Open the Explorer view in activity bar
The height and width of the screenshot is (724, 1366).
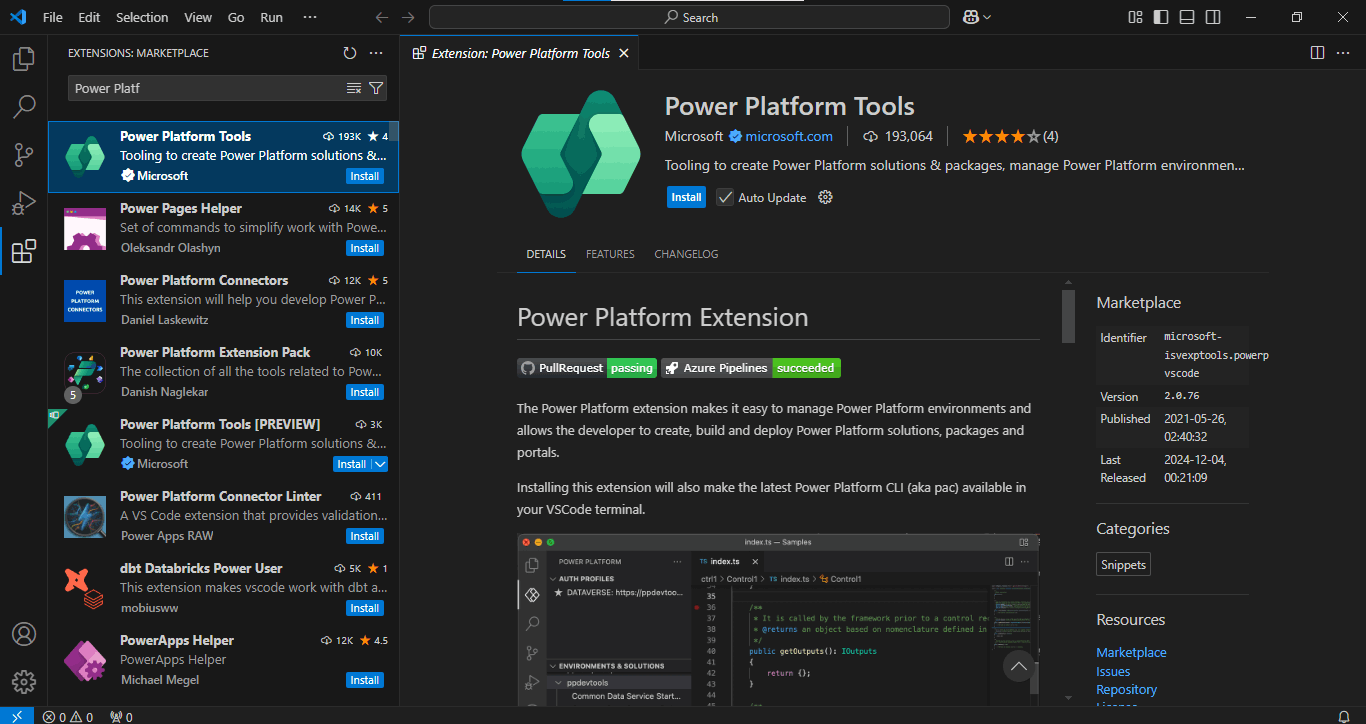23,59
